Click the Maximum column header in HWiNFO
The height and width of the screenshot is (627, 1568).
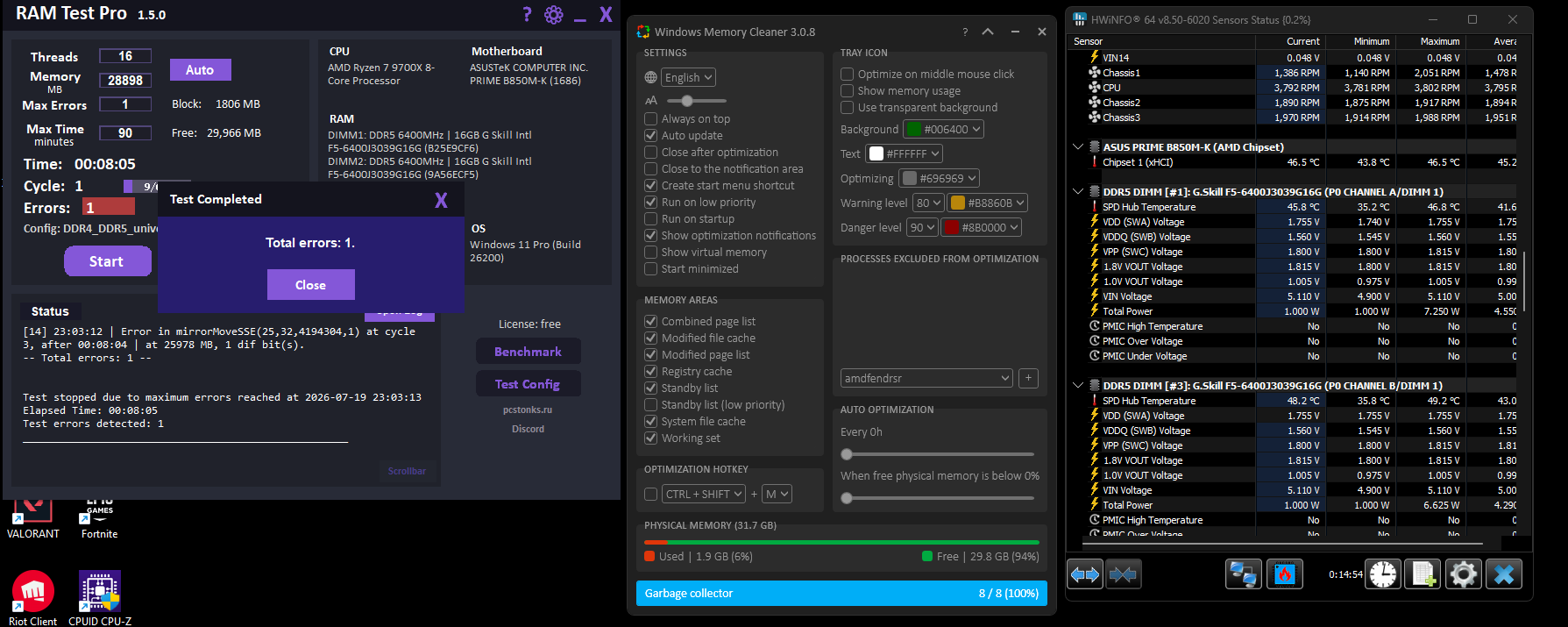pyautogui.click(x=1430, y=41)
